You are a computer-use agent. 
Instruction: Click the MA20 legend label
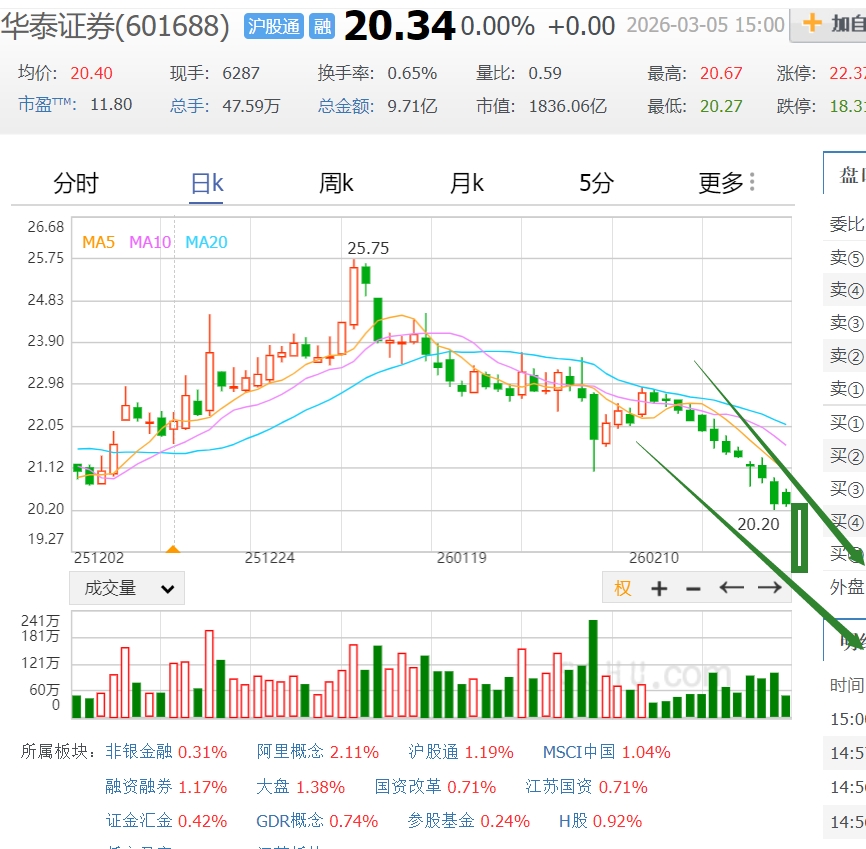pyautogui.click(x=206, y=242)
